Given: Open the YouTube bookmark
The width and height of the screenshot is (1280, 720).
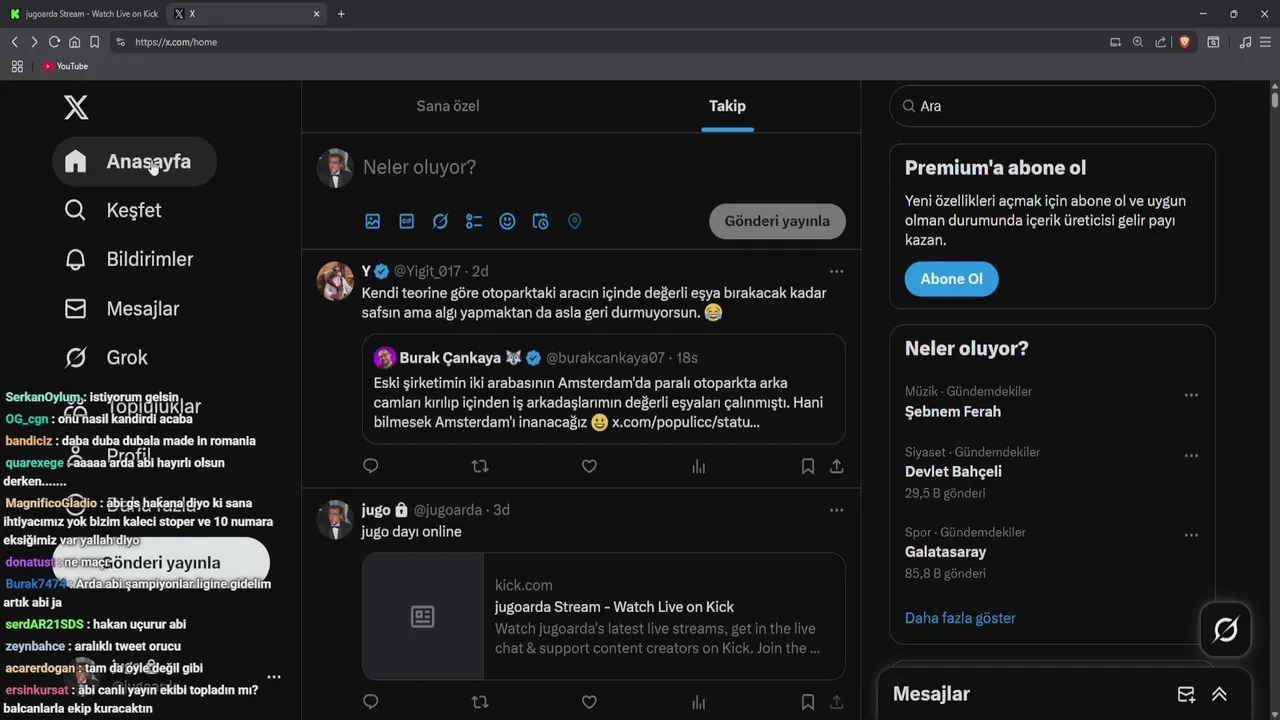Looking at the screenshot, I should [66, 66].
